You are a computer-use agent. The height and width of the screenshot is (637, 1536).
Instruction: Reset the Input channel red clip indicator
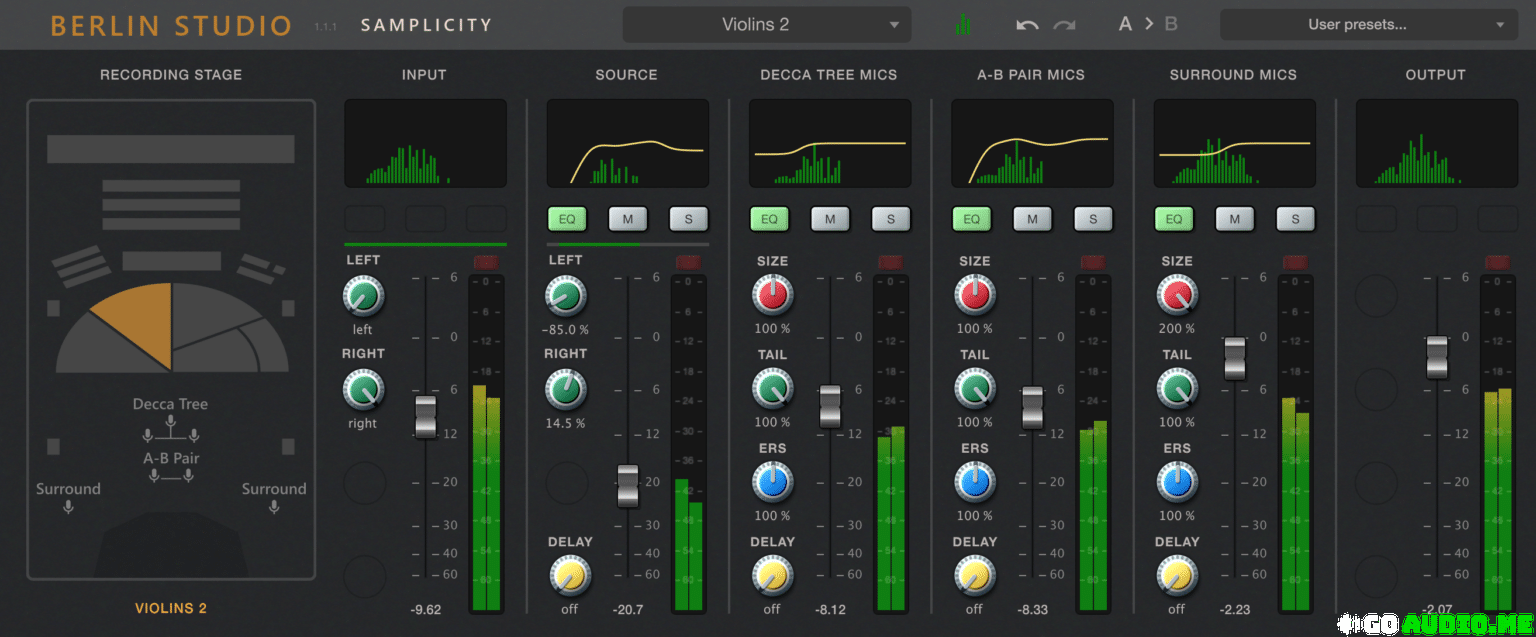[x=487, y=262]
